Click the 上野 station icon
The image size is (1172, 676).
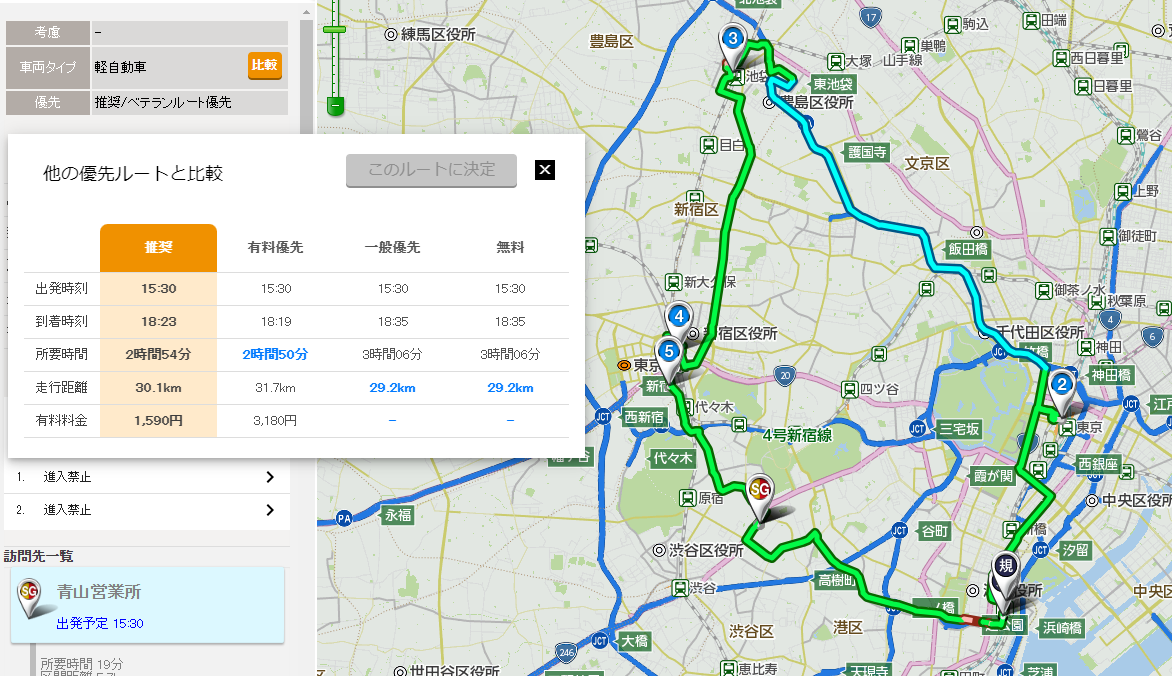1123,192
